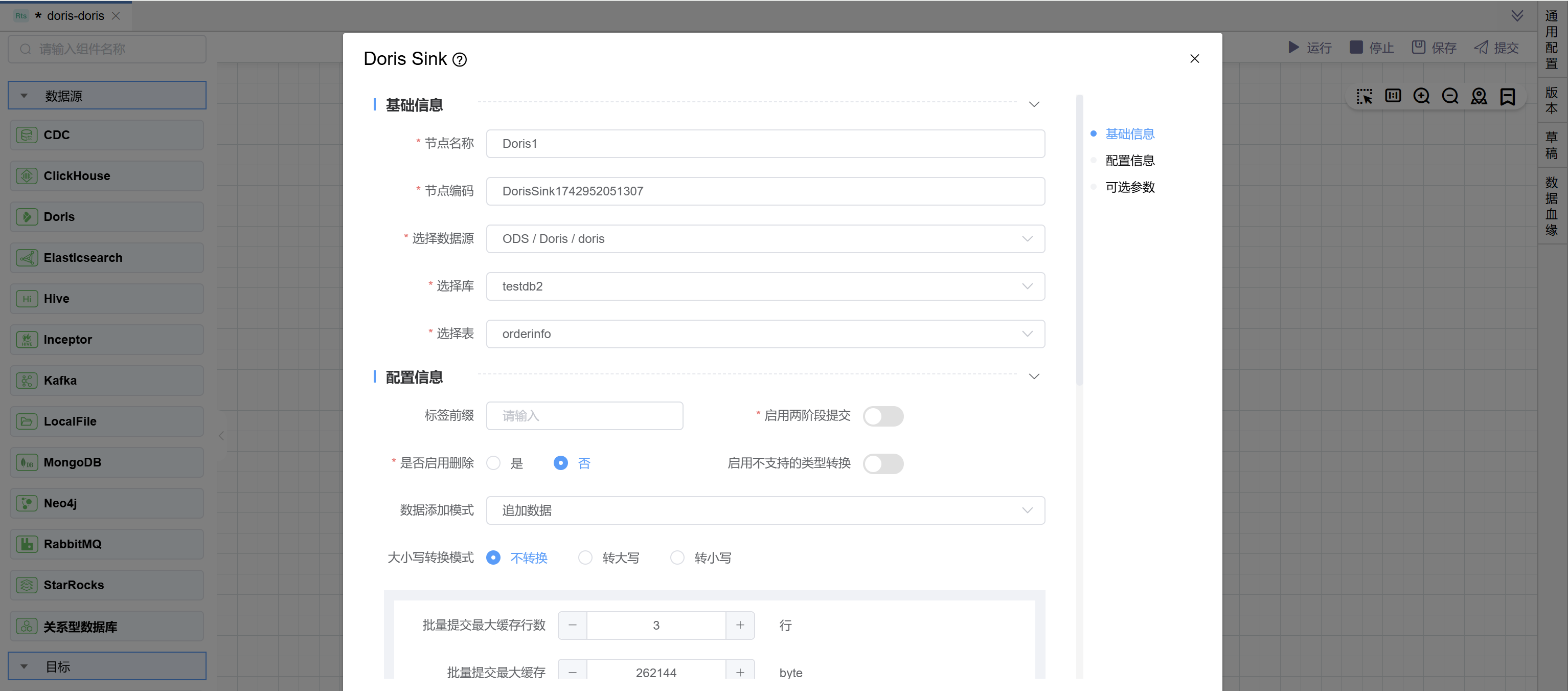The width and height of the screenshot is (1568, 691).
Task: Open the 选择表 orderinfo dropdown
Action: (x=765, y=333)
